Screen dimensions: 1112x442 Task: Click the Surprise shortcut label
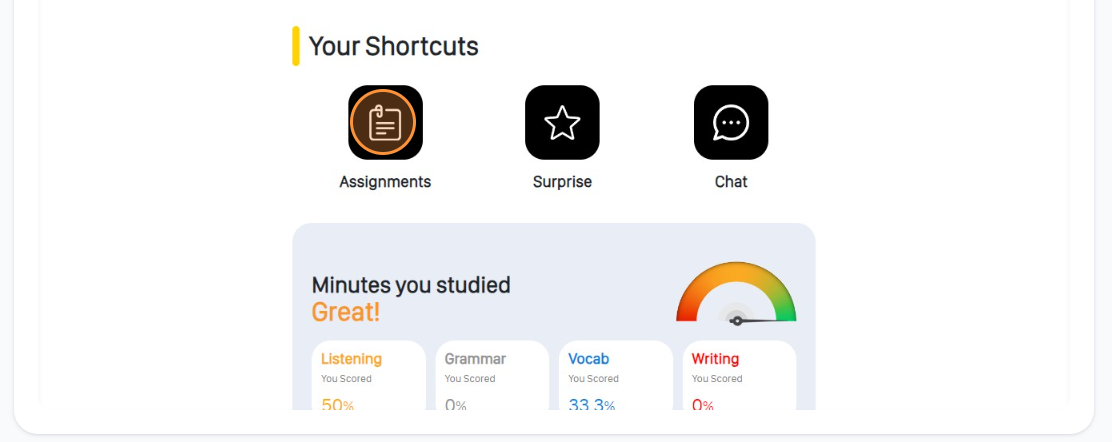(x=562, y=182)
